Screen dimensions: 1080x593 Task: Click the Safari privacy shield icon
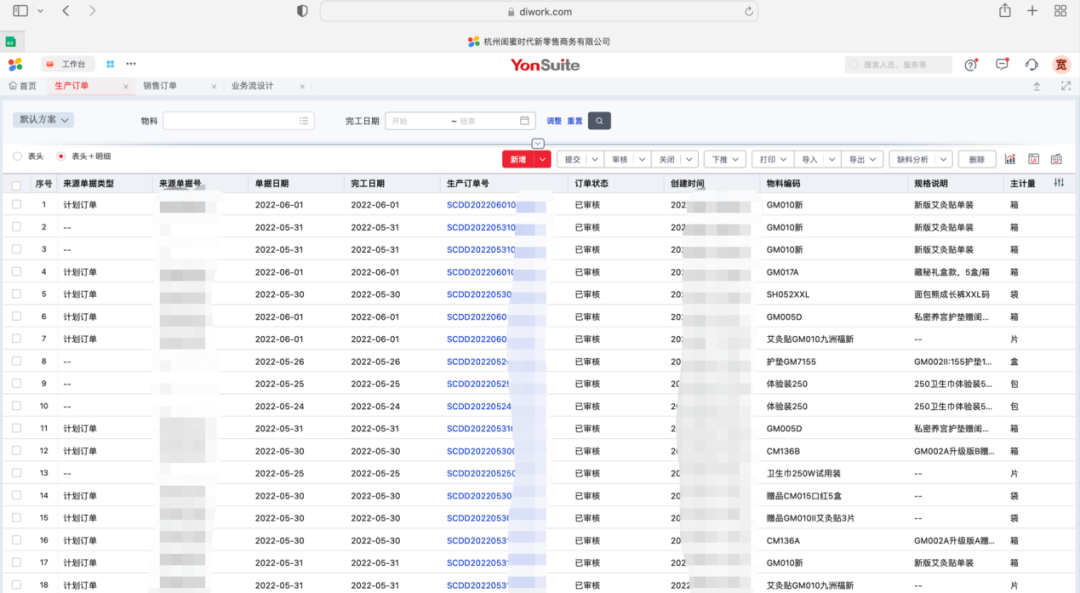[x=302, y=11]
